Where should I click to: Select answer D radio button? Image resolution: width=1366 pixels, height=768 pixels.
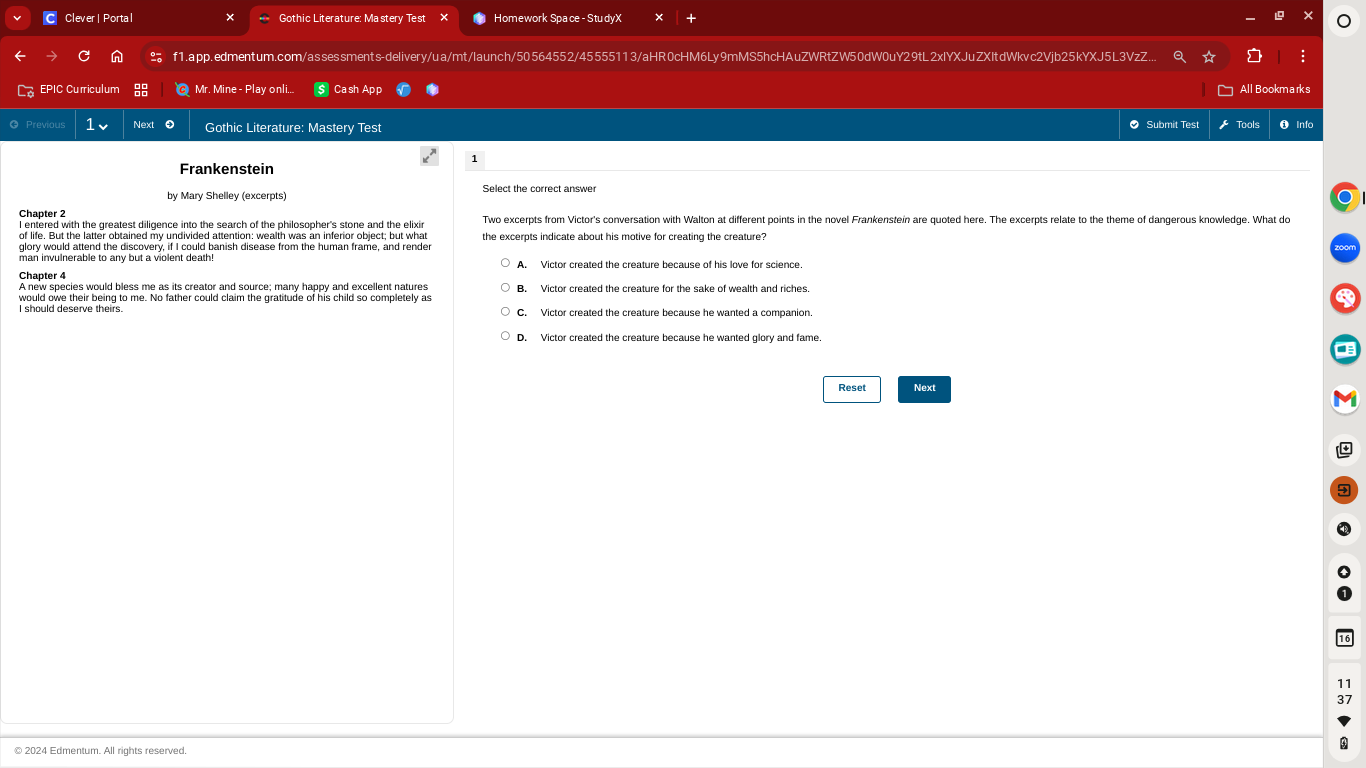pyautogui.click(x=505, y=336)
